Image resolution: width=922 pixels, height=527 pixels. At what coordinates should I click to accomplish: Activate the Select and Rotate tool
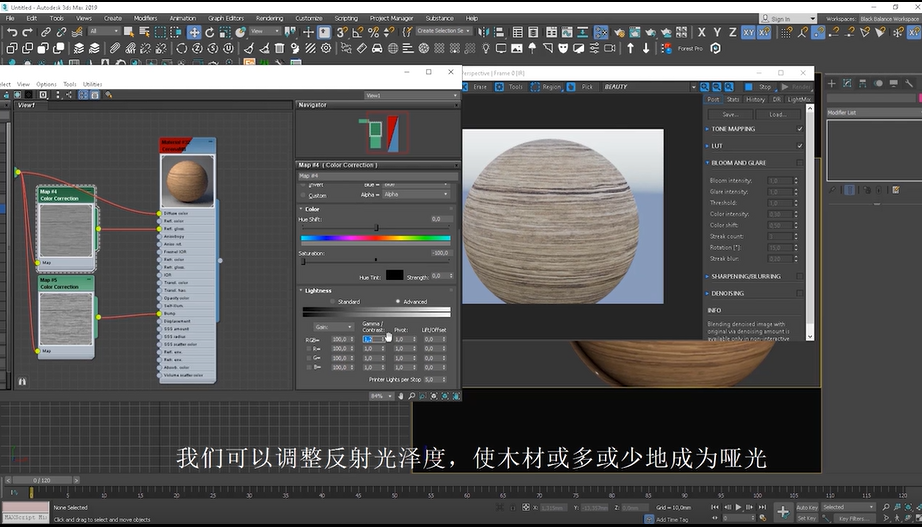coord(210,32)
